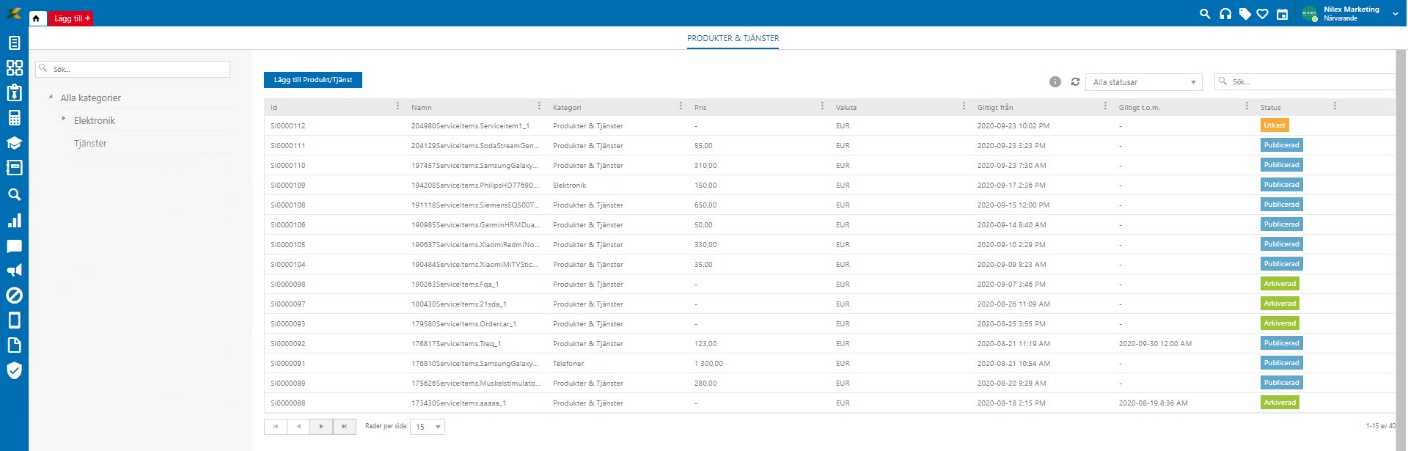Open the rows per page dropdown
This screenshot has height=451, width=1408.
[x=429, y=426]
